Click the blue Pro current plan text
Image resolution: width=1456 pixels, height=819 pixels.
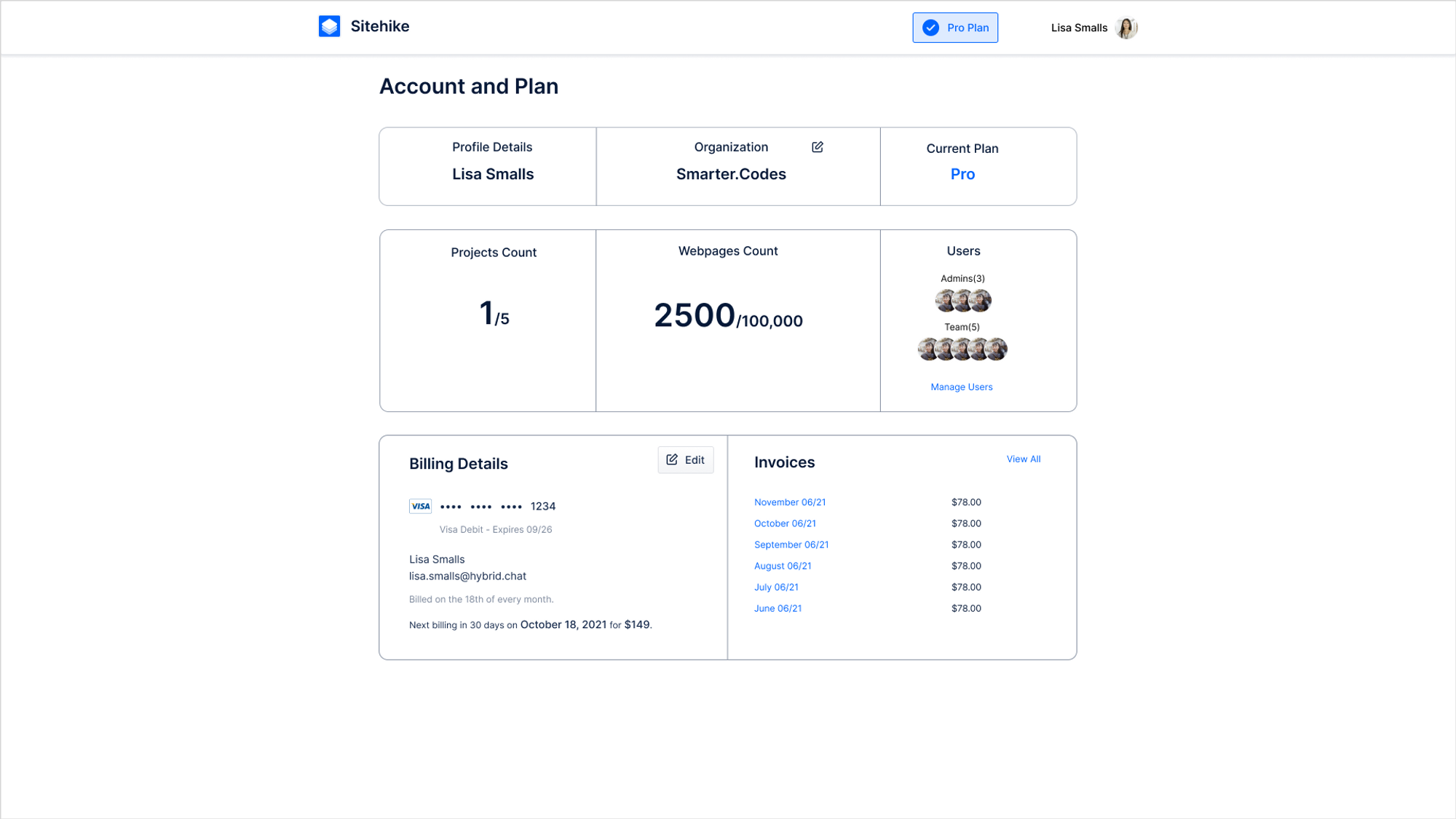pyautogui.click(x=962, y=174)
